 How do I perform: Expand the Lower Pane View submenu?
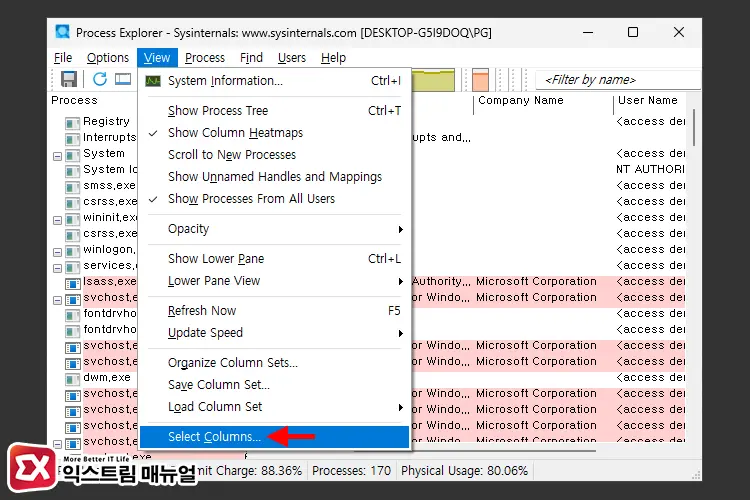pyautogui.click(x=275, y=280)
